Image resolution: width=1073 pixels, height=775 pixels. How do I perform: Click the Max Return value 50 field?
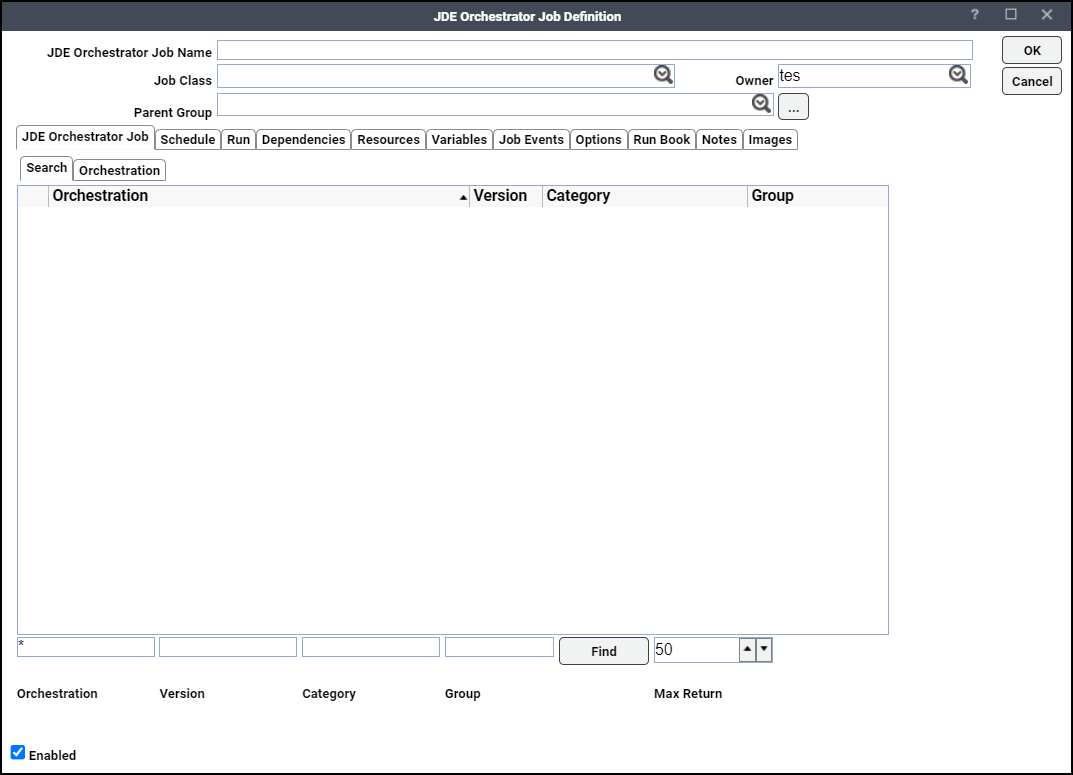pos(697,649)
